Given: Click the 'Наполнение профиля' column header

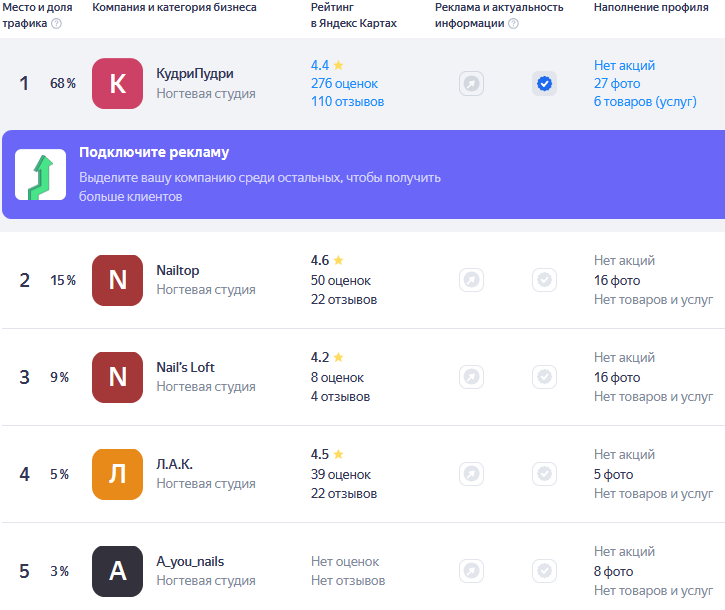Looking at the screenshot, I should tap(651, 7).
